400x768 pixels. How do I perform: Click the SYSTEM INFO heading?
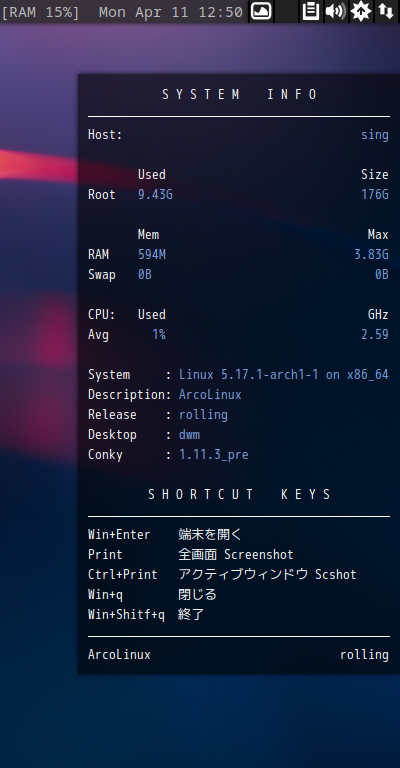(x=240, y=94)
